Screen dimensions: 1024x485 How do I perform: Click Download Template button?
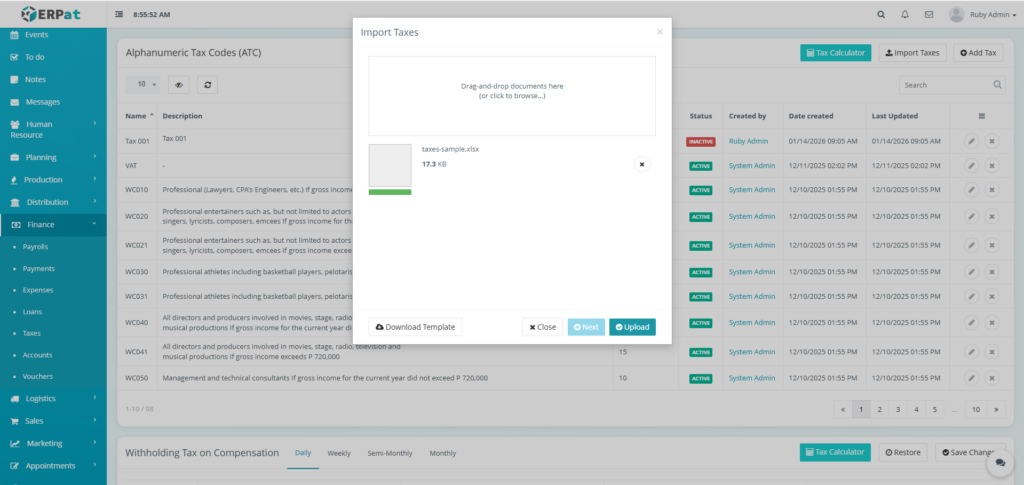[415, 327]
